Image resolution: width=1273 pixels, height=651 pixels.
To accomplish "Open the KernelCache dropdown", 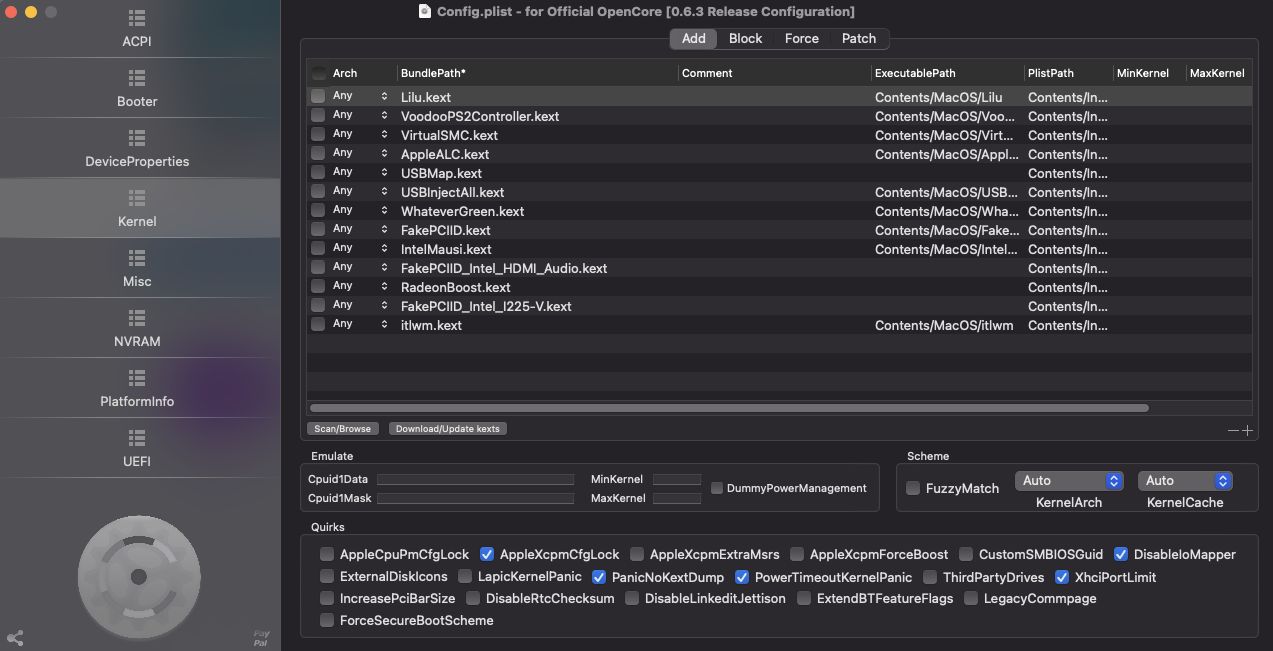I will (1185, 481).
